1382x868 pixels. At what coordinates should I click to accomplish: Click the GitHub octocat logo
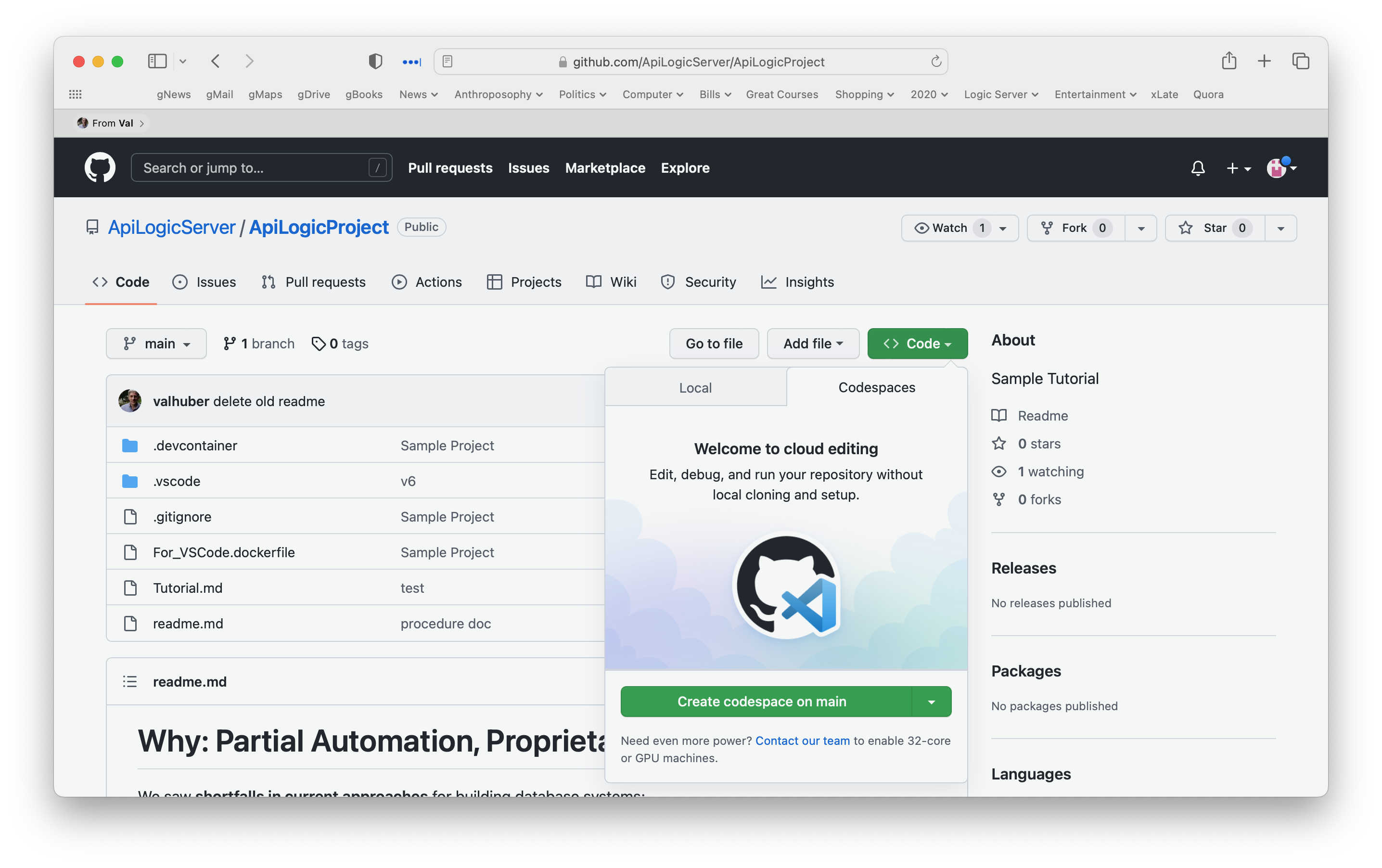[x=100, y=167]
